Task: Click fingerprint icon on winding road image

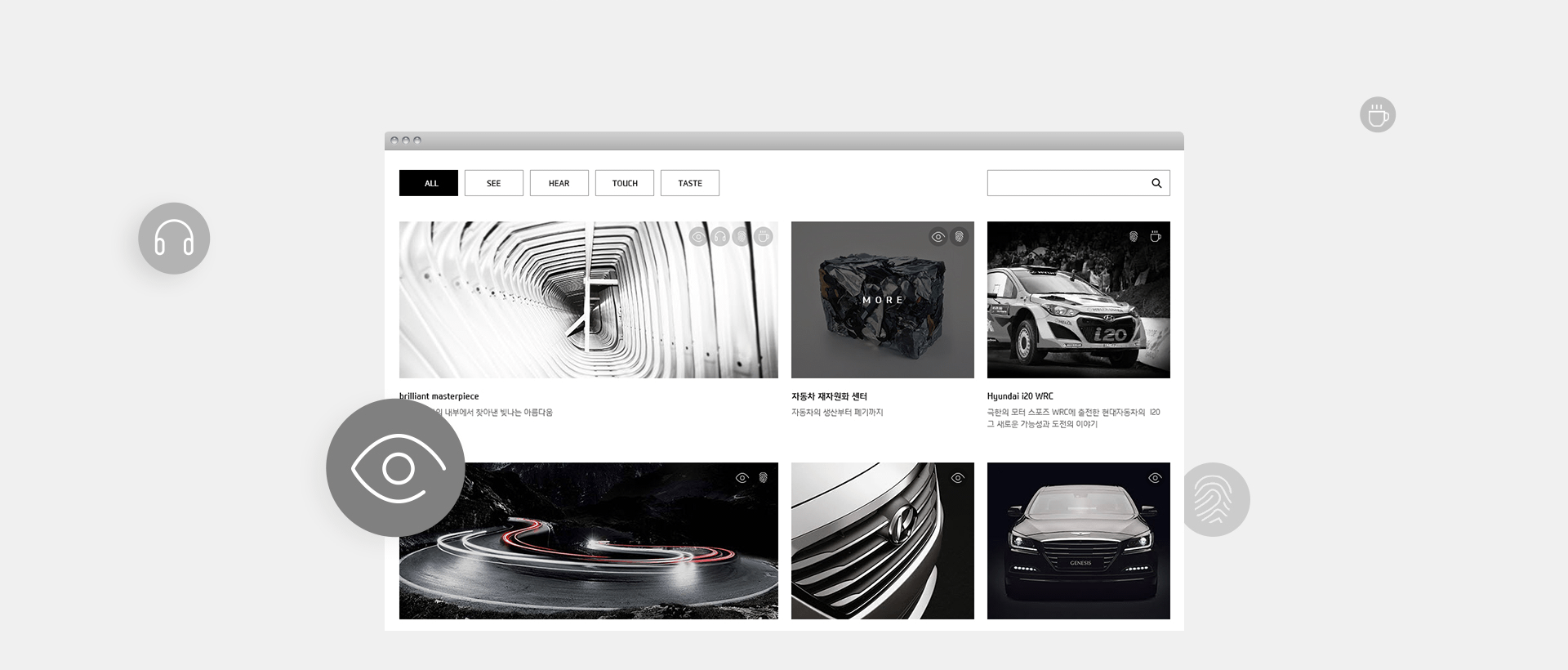Action: click(x=763, y=478)
